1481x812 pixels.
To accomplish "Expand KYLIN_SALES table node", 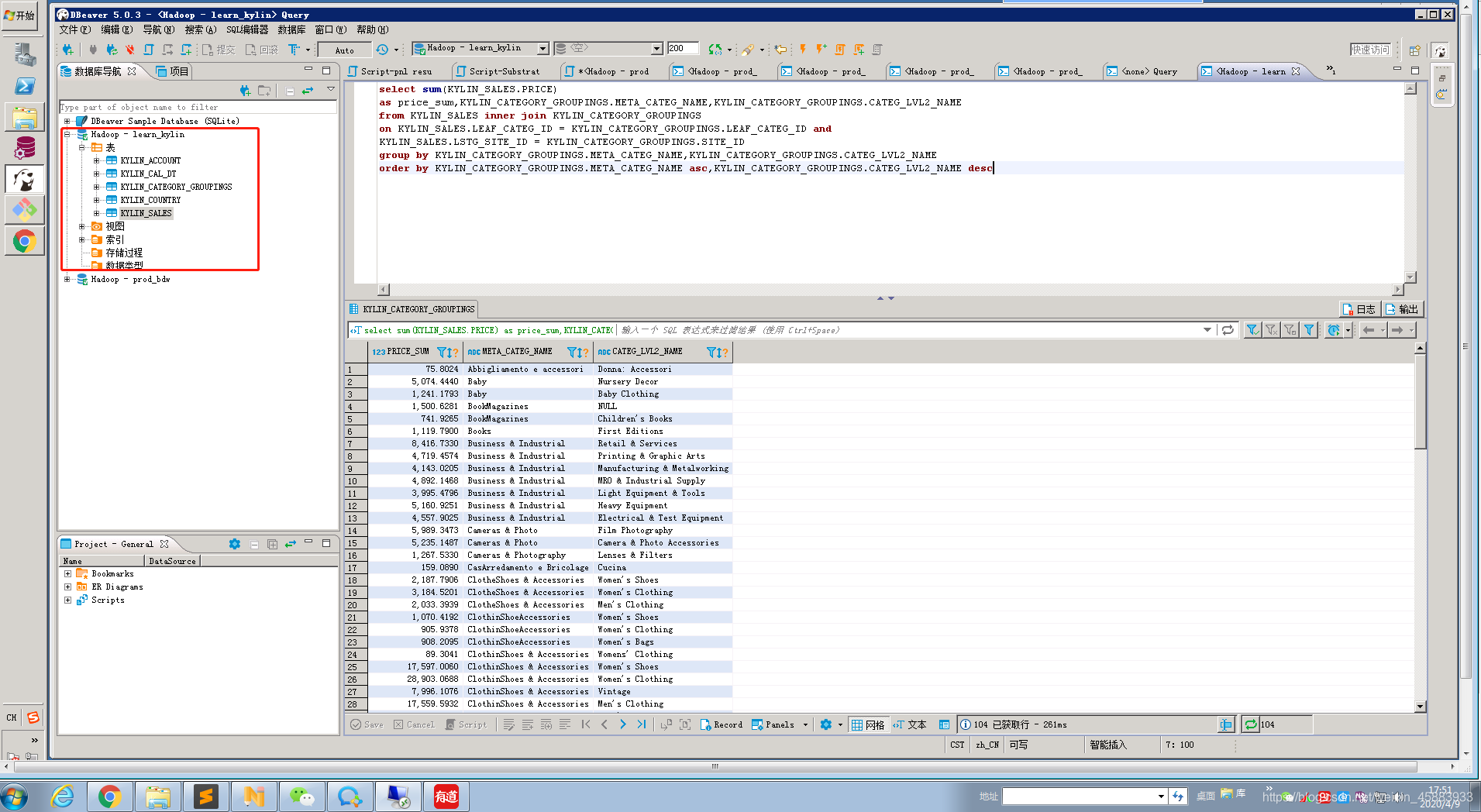I will [97, 213].
